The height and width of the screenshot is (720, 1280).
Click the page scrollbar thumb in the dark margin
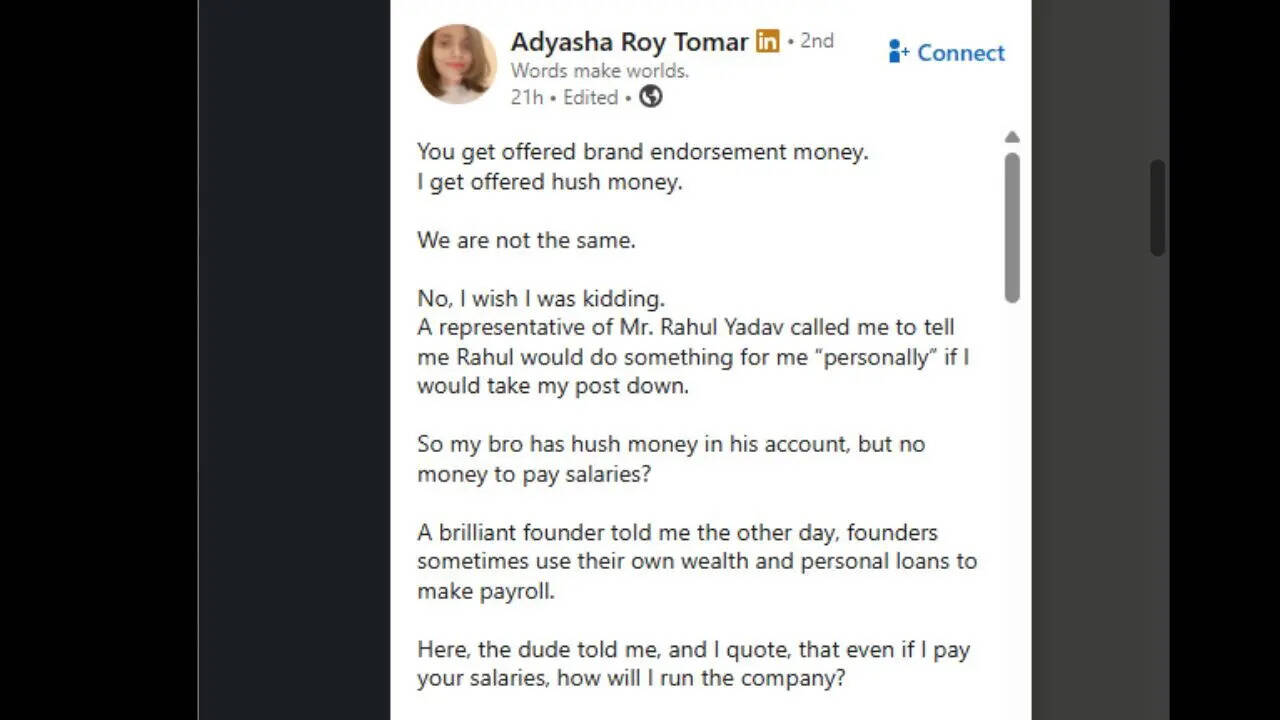[1158, 208]
